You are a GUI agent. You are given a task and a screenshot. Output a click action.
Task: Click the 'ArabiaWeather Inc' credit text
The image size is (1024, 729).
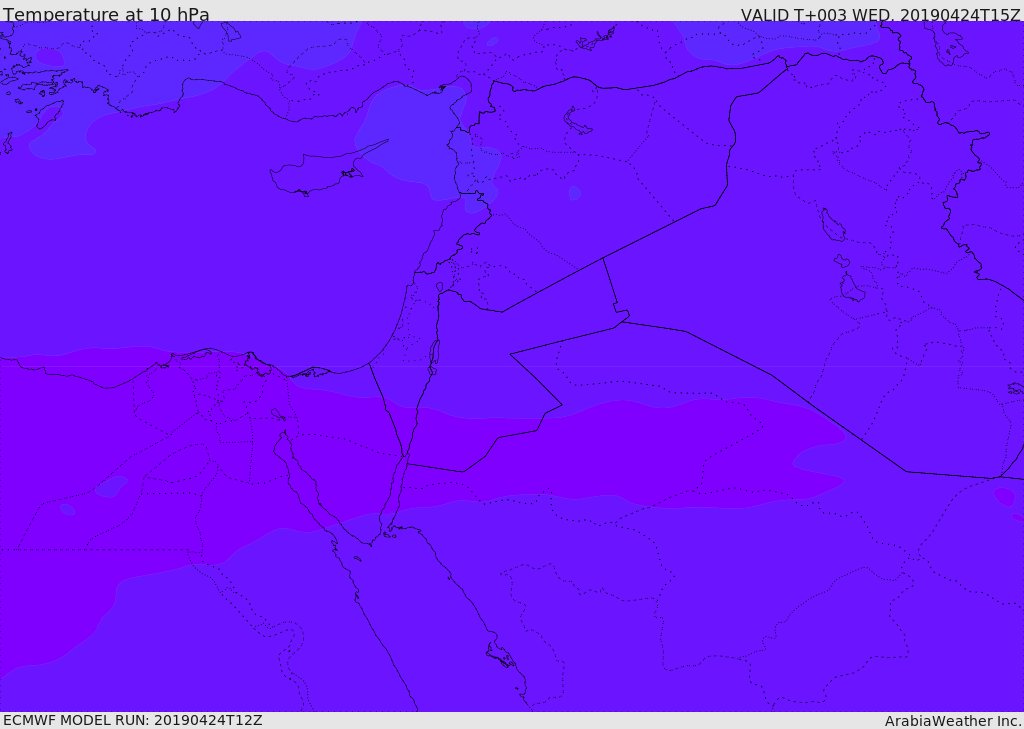[x=953, y=721]
